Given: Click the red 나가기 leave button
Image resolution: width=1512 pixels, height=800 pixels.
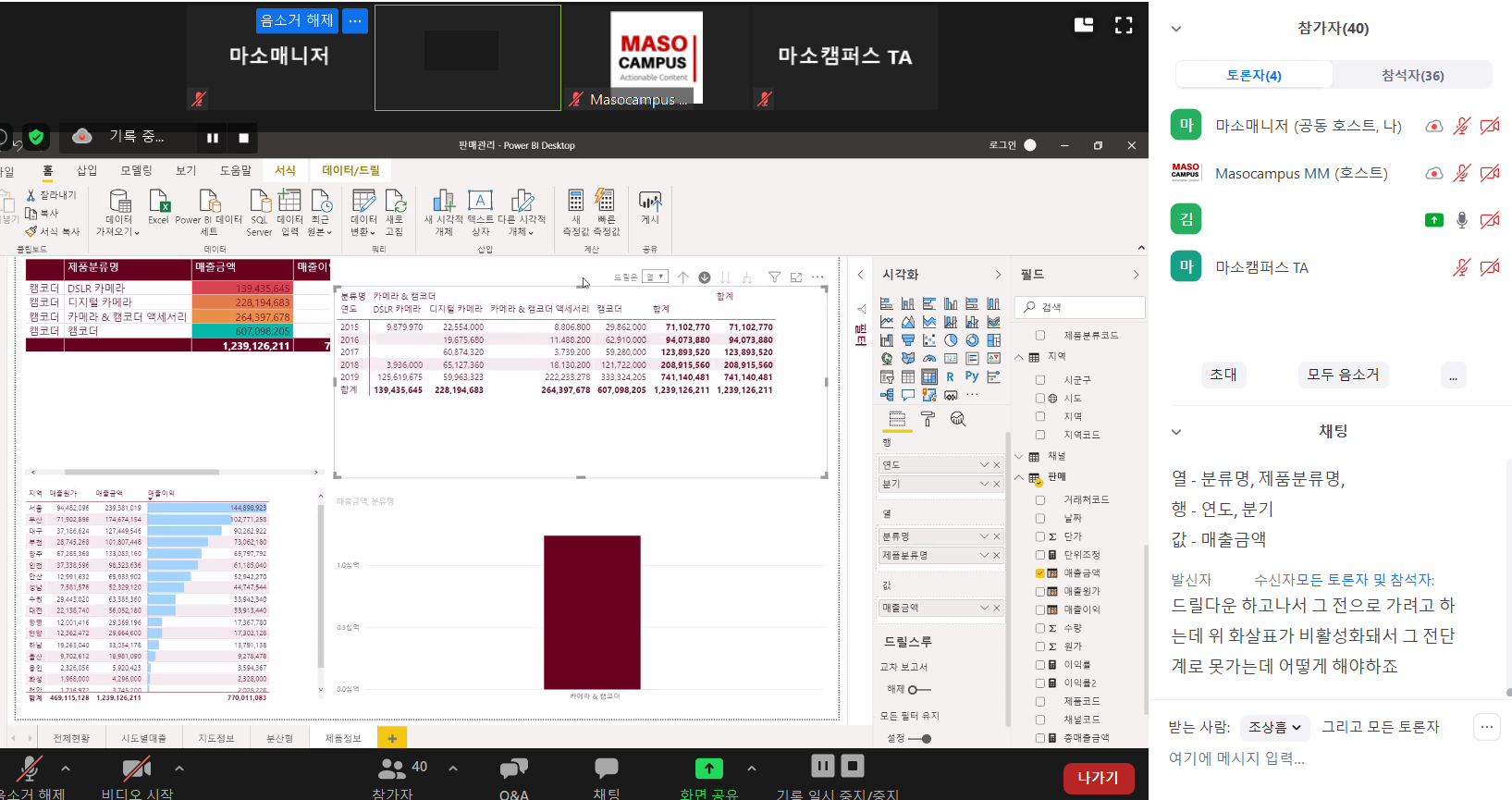Looking at the screenshot, I should point(1098,778).
